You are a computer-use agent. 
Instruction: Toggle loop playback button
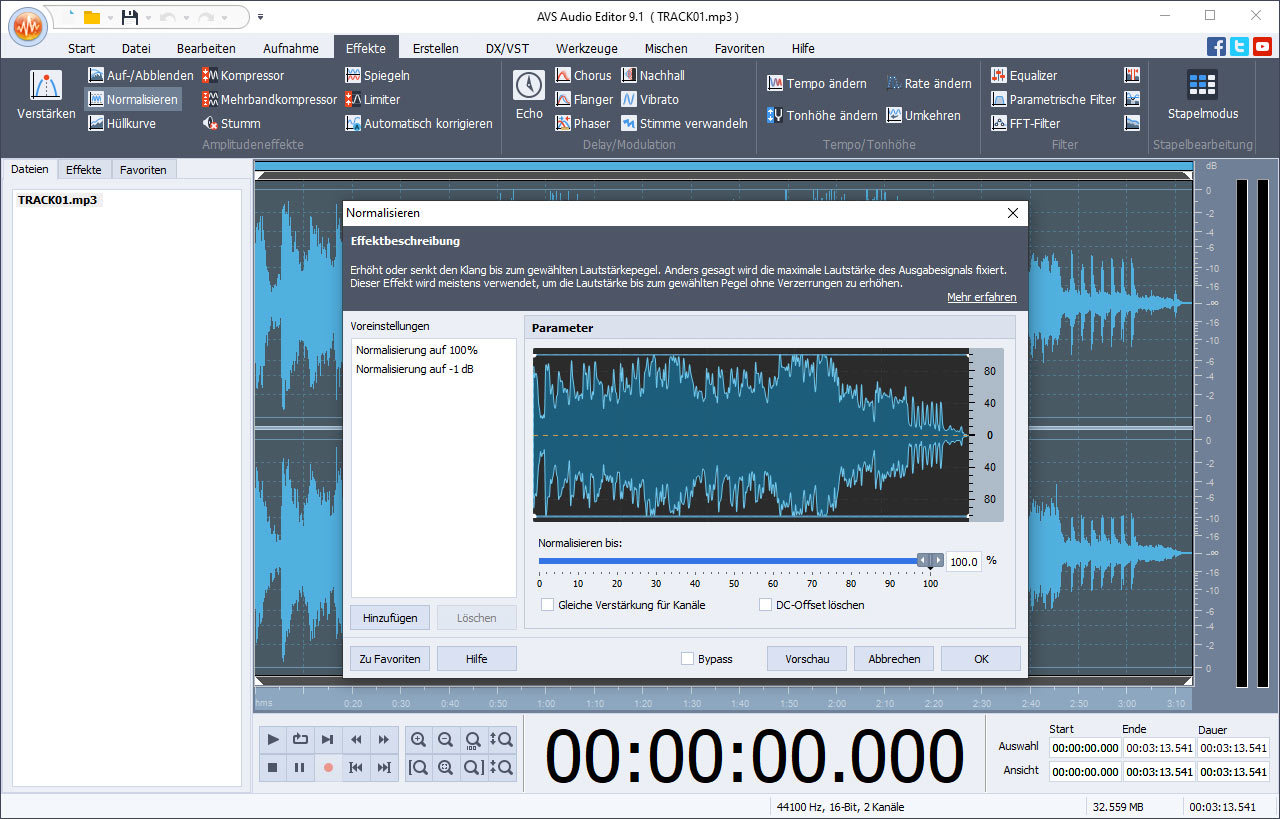pos(300,740)
